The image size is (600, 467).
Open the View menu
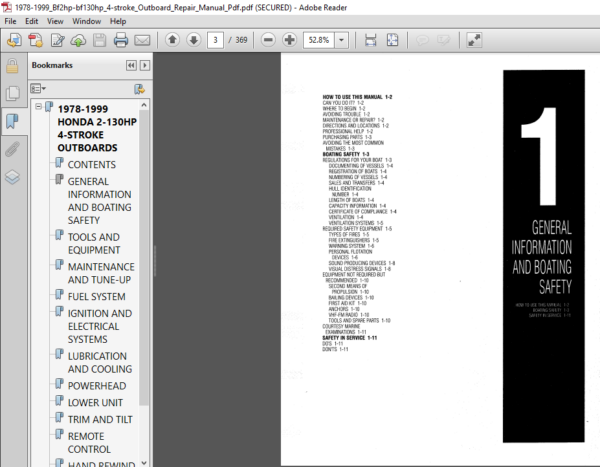tap(55, 21)
